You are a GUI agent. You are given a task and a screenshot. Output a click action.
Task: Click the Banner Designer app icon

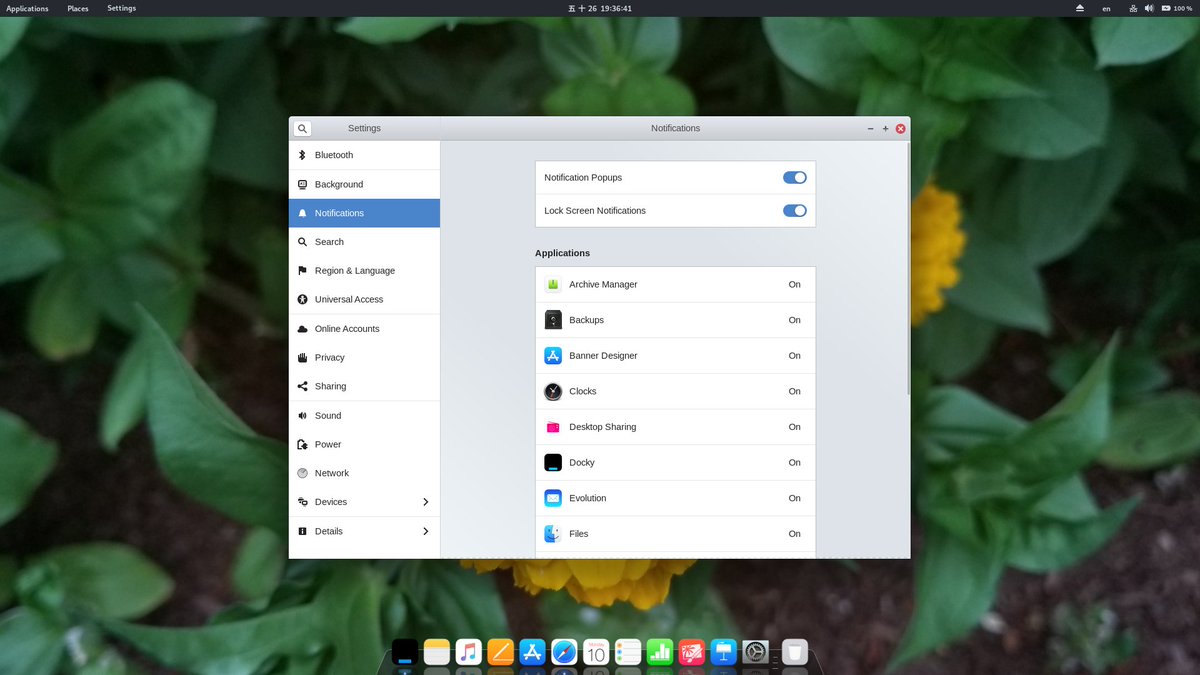point(553,355)
